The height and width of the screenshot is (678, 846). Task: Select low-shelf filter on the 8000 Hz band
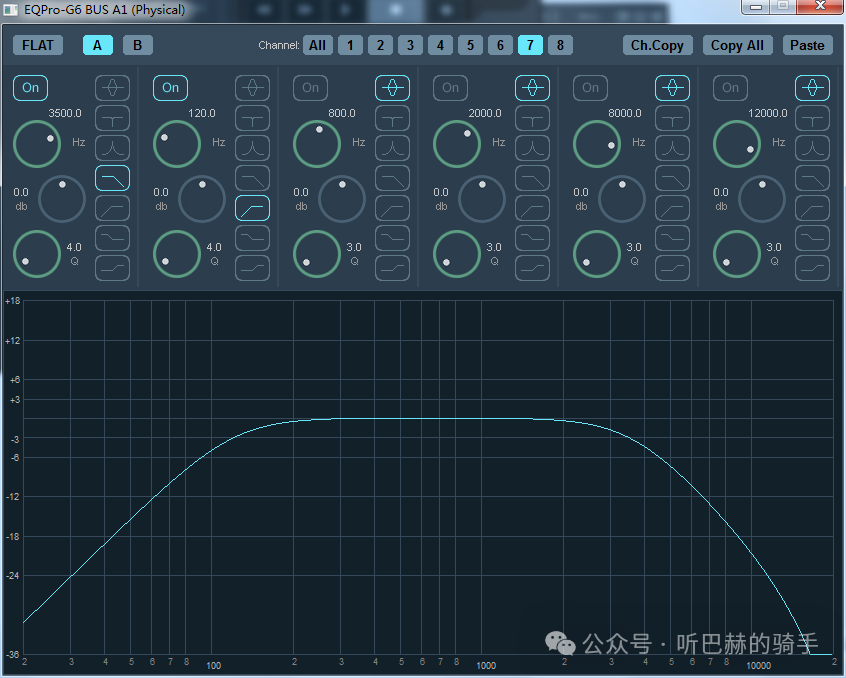click(672, 238)
